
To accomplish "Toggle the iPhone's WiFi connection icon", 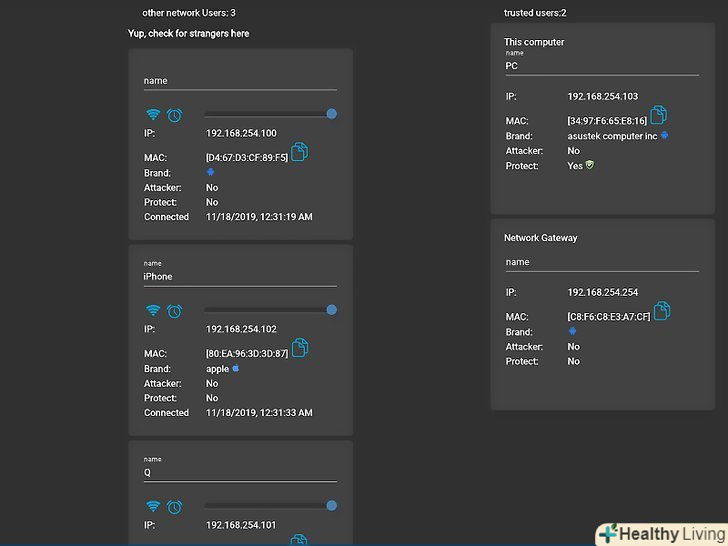I will pos(152,311).
